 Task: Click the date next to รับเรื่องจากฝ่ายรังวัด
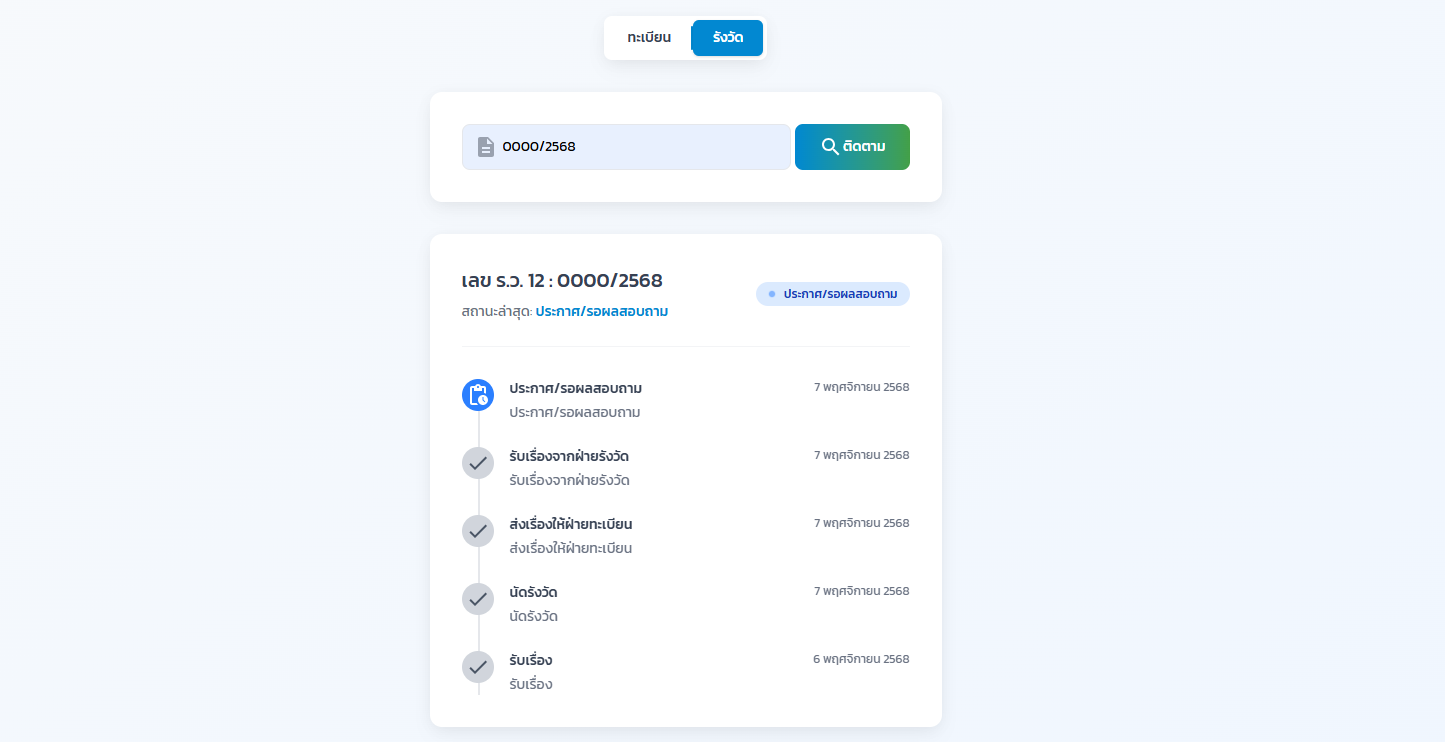pyautogui.click(x=861, y=455)
